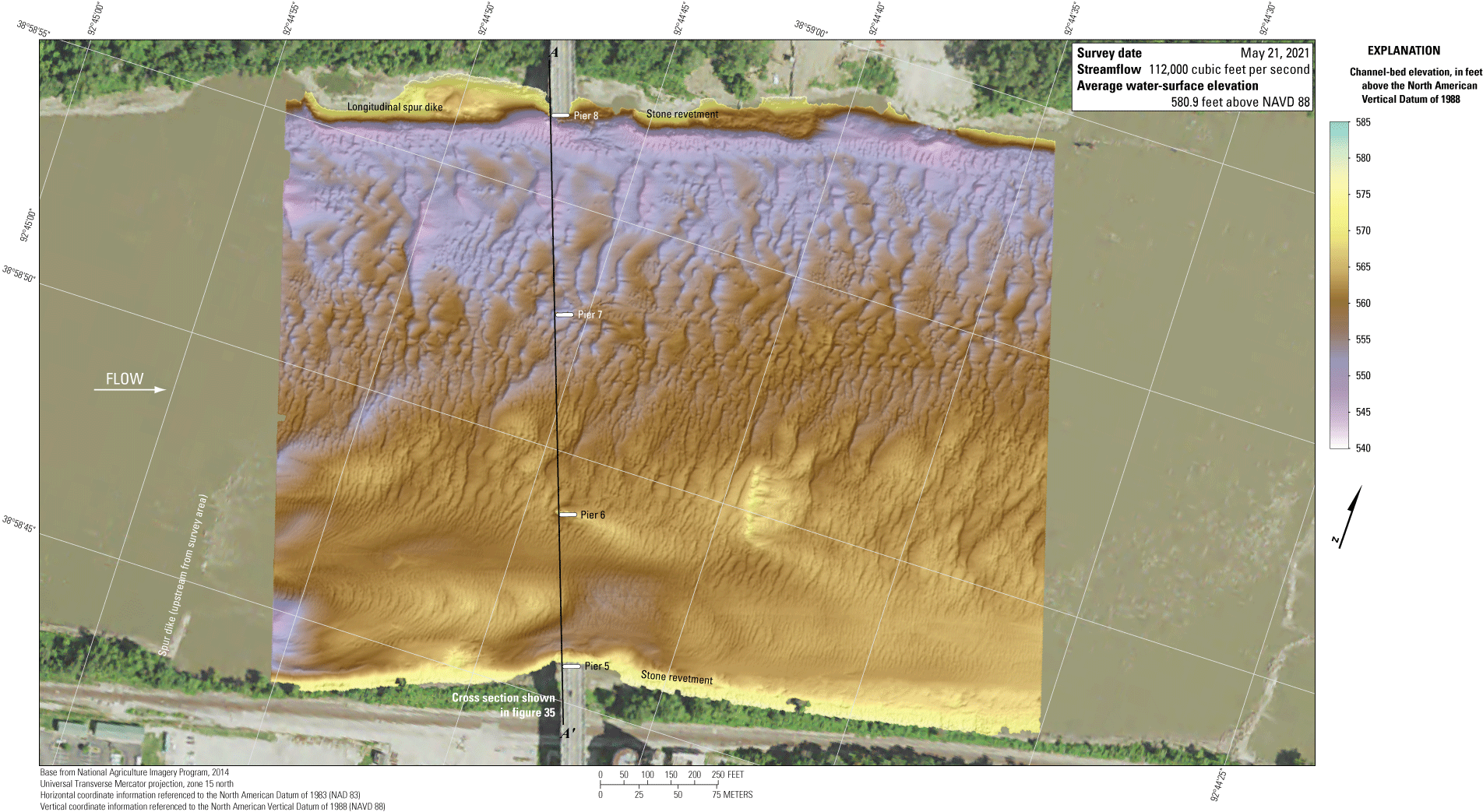Screen dimensions: 1483x812
Task: Click the cross section endpoint A'
Action: click(x=568, y=733)
